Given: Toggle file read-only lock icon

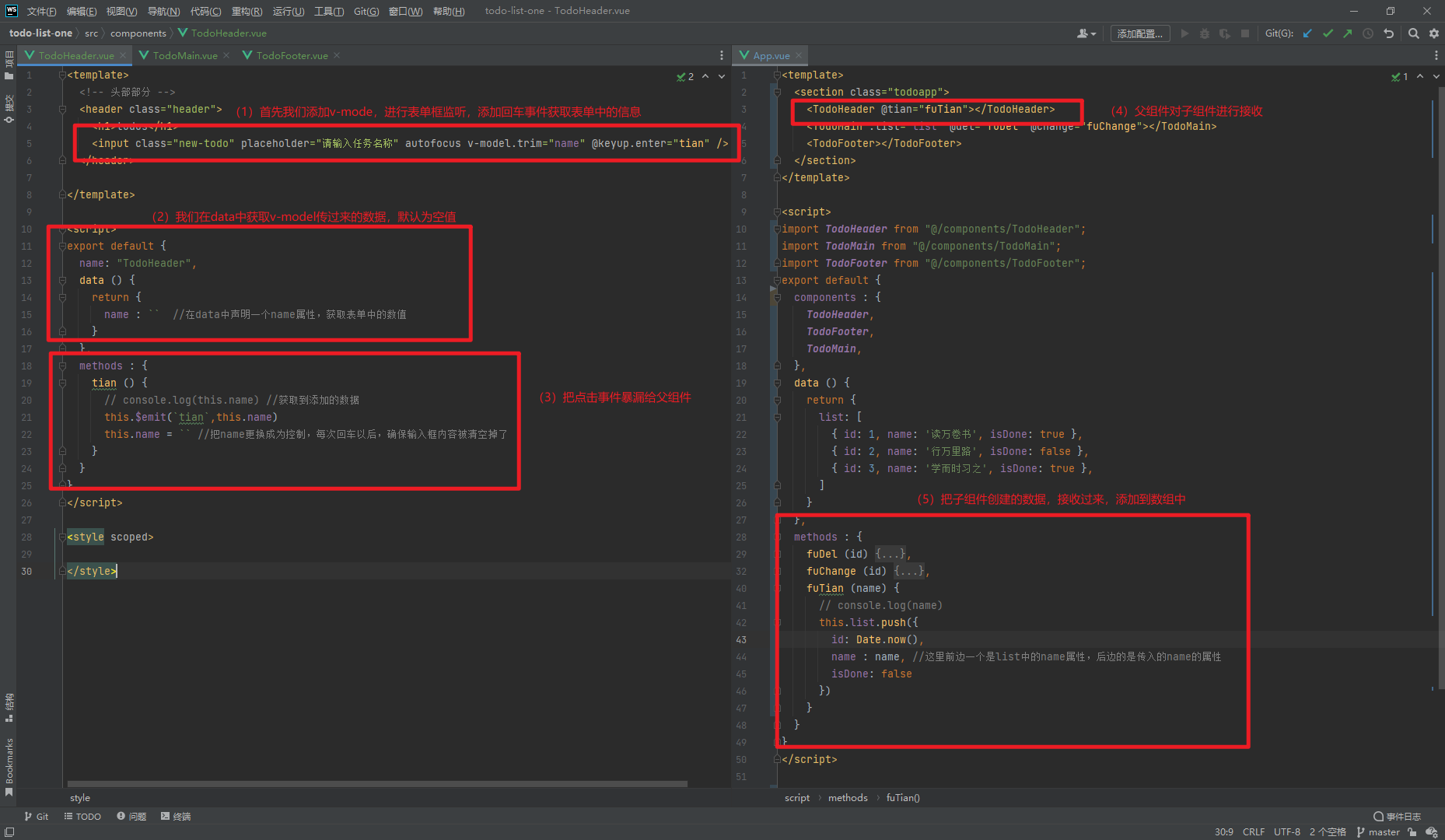Looking at the screenshot, I should coord(1412,832).
